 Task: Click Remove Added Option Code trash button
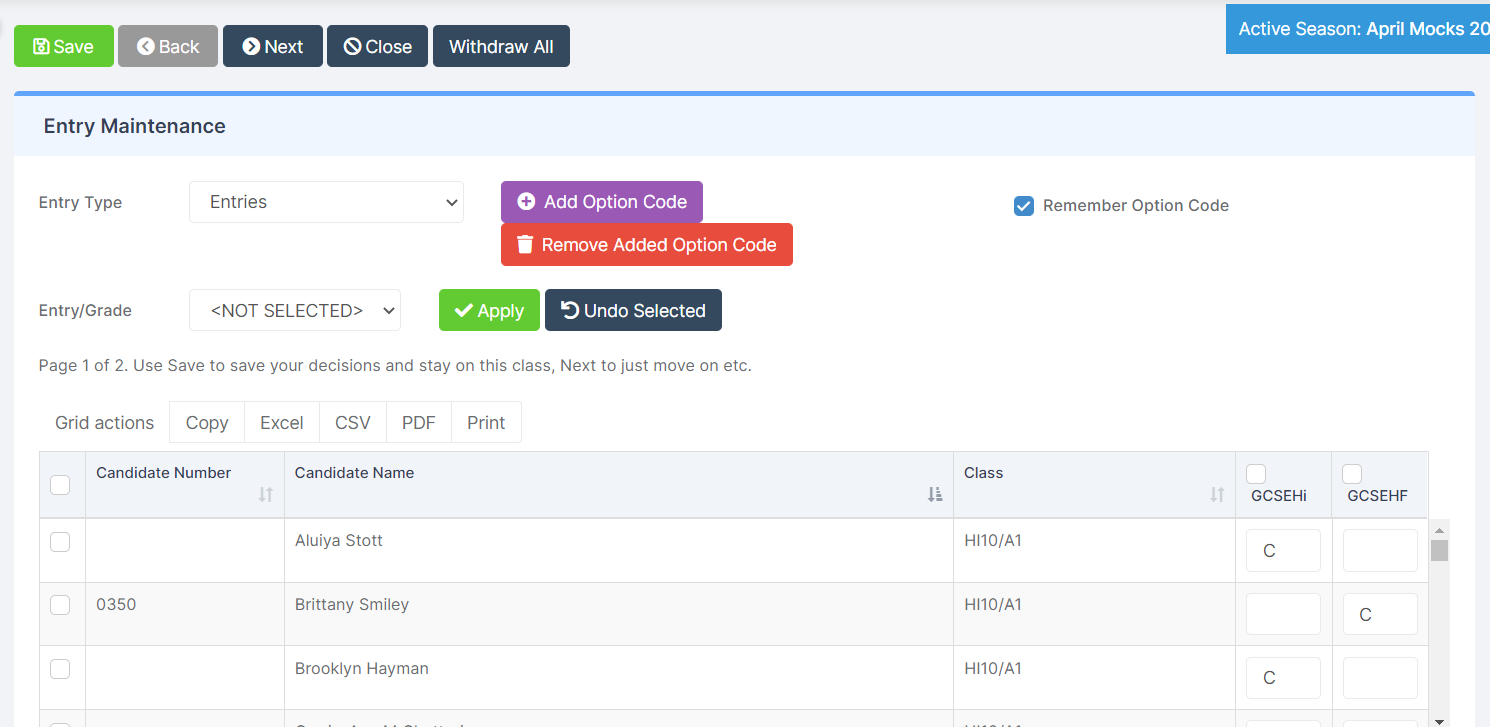click(646, 245)
